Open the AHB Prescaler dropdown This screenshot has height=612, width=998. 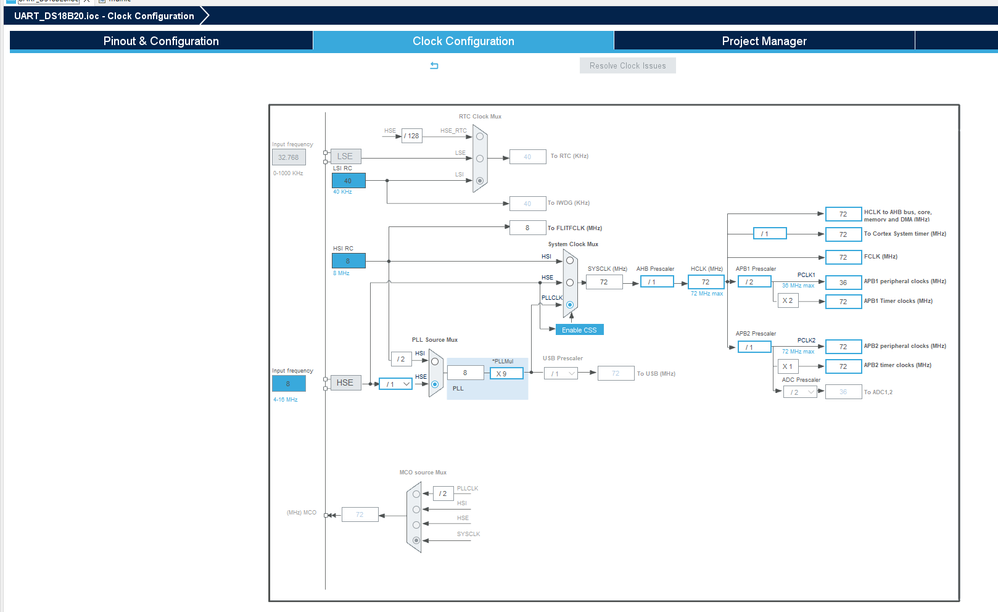[x=657, y=282]
